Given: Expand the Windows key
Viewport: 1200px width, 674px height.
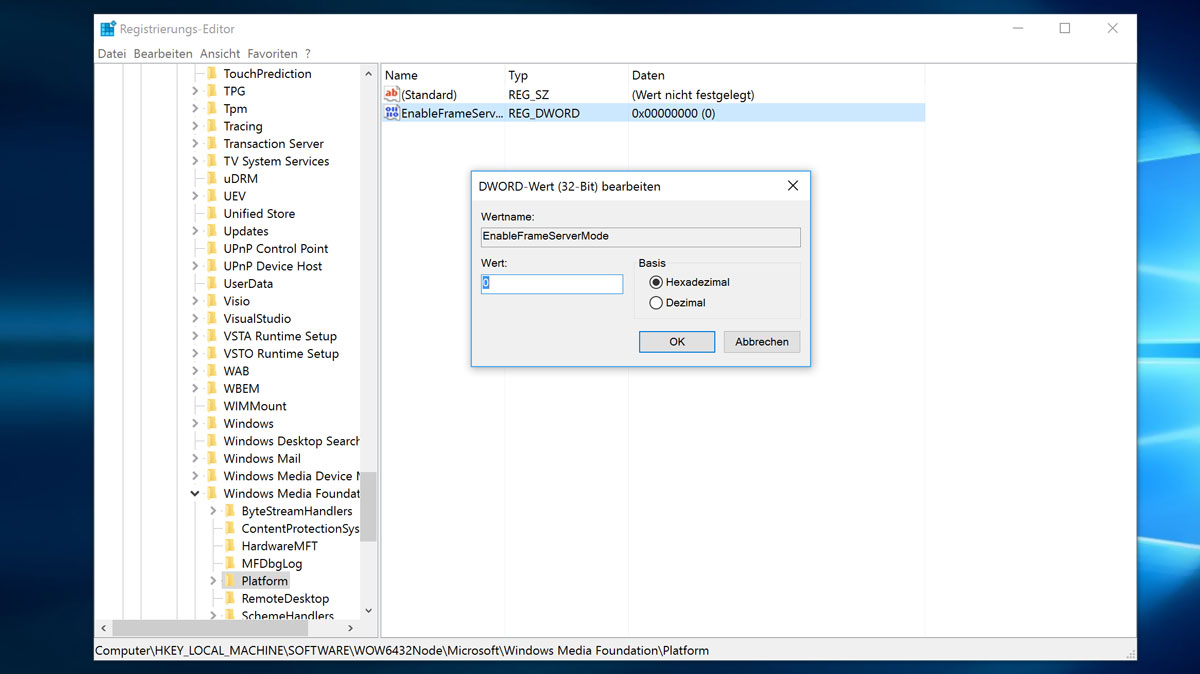Looking at the screenshot, I should pyautogui.click(x=195, y=424).
